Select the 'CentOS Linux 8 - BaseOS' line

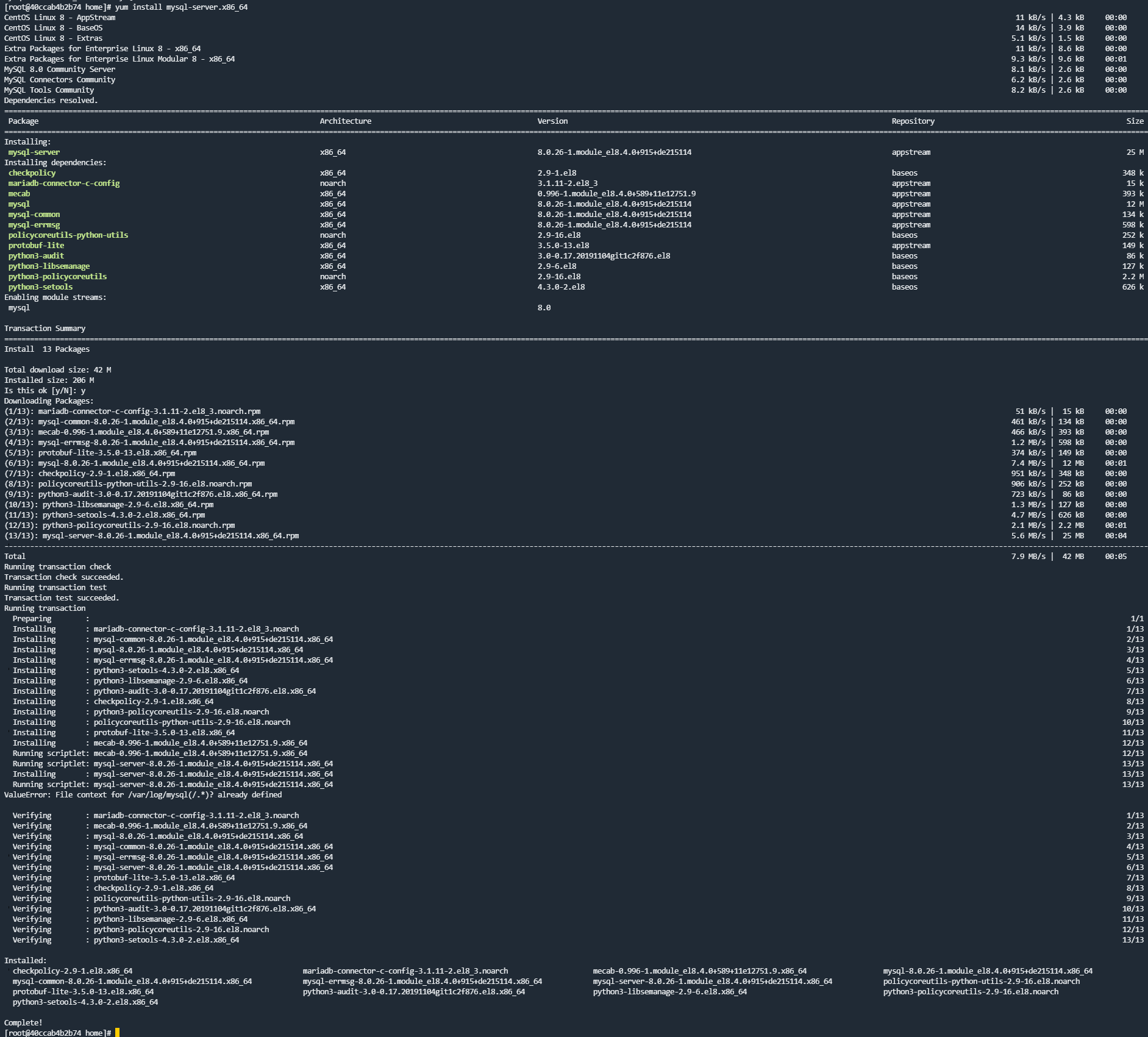coord(53,28)
